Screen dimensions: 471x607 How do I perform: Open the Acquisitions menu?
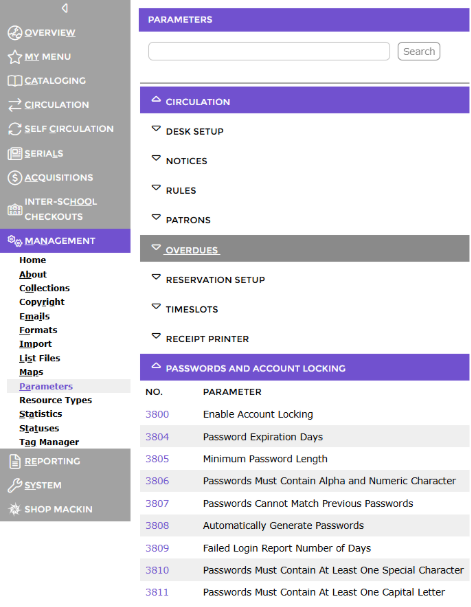[59, 178]
